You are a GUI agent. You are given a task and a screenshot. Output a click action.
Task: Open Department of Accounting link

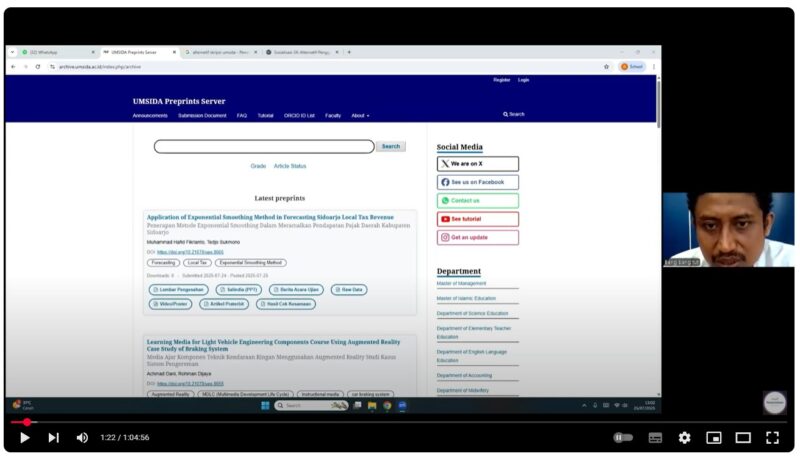pos(464,375)
